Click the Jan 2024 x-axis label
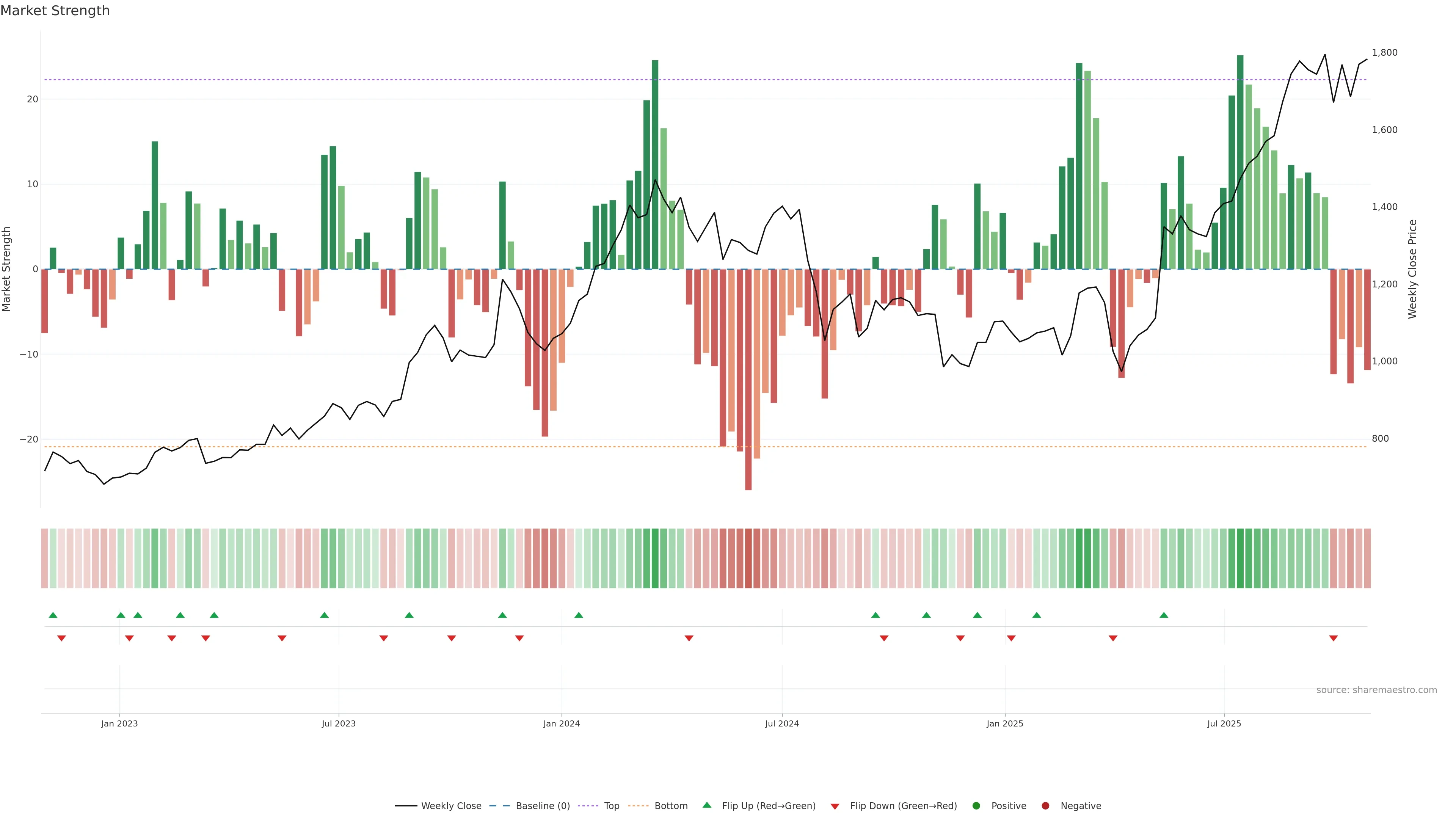 click(x=561, y=723)
